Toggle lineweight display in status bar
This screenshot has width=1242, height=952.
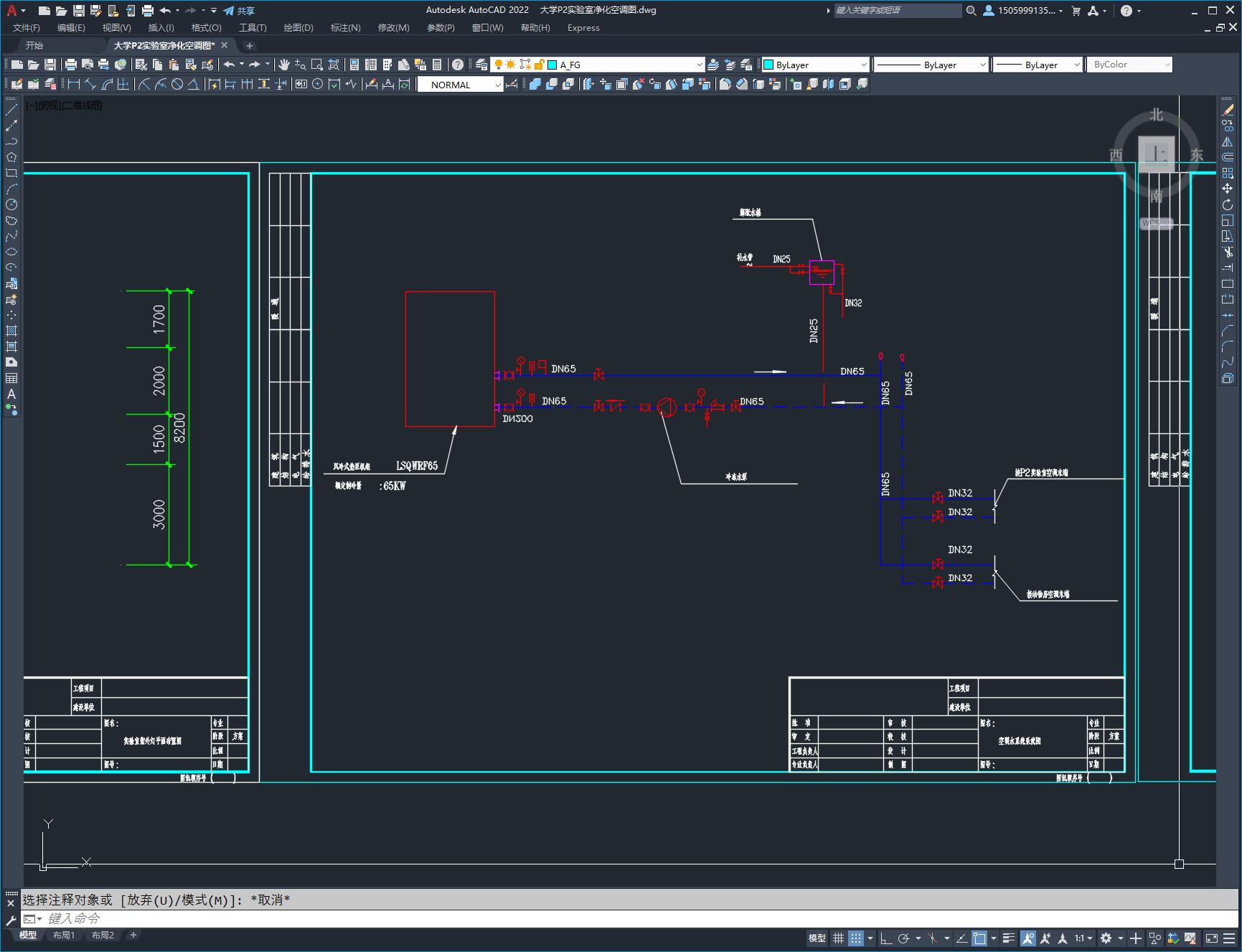[x=1009, y=938]
